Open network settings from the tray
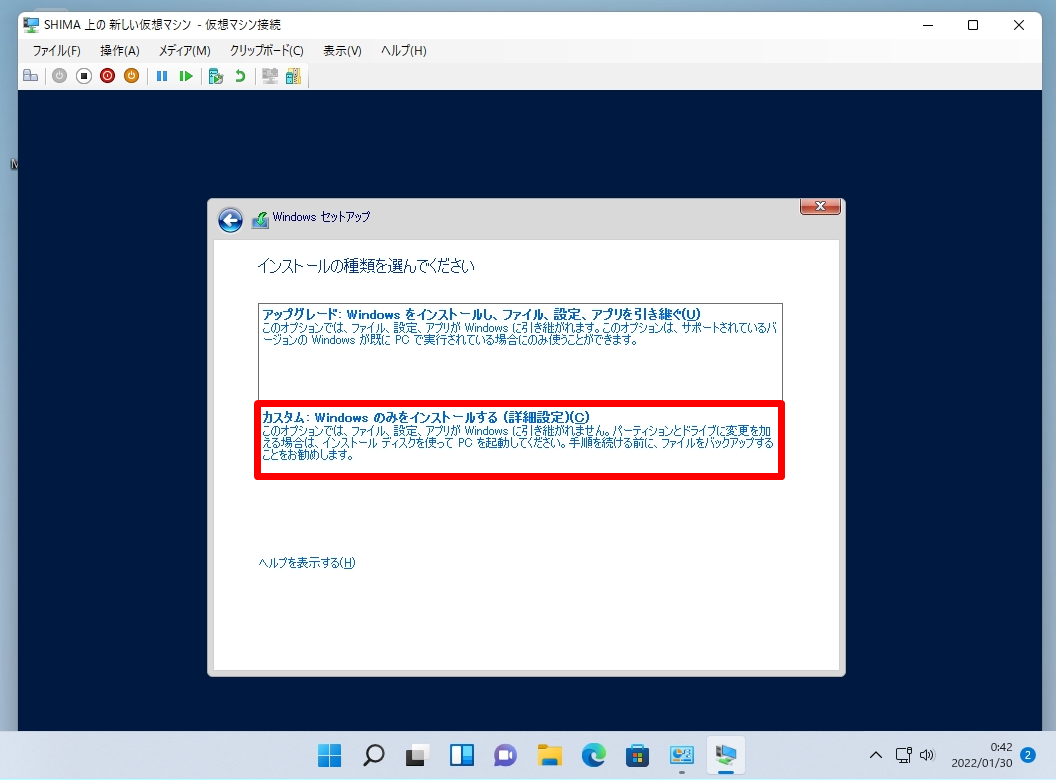Image resolution: width=1056 pixels, height=780 pixels. click(x=904, y=755)
